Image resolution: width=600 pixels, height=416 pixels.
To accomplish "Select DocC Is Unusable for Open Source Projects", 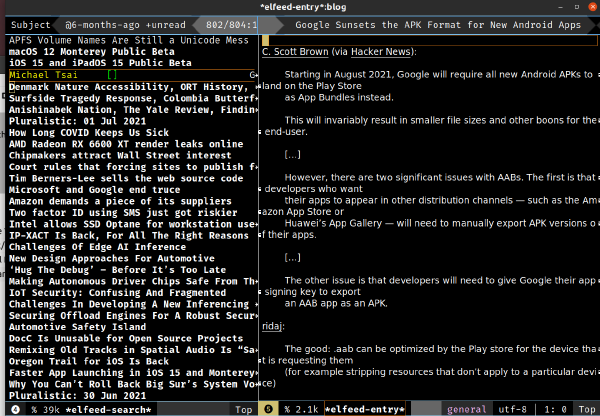I will [126, 338].
